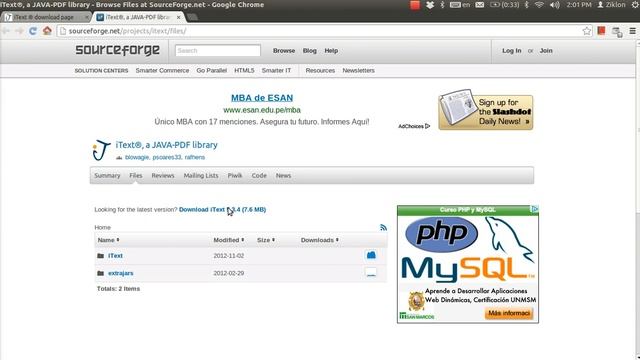640x360 pixels.
Task: Go to the browser Home page
Action: click(x=47, y=31)
